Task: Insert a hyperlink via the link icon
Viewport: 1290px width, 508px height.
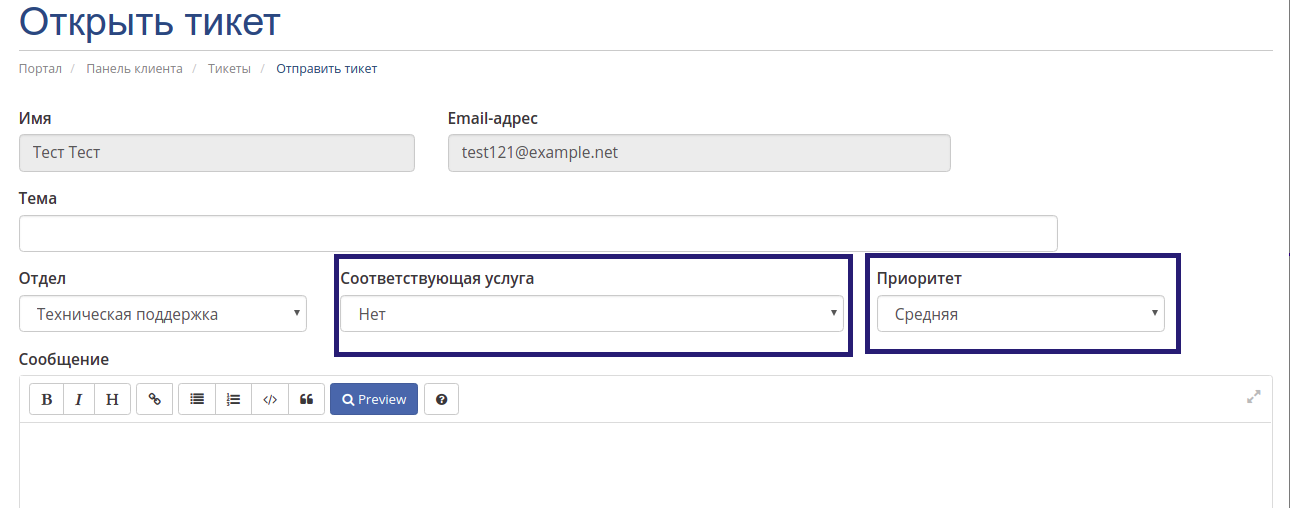Action: pos(154,399)
